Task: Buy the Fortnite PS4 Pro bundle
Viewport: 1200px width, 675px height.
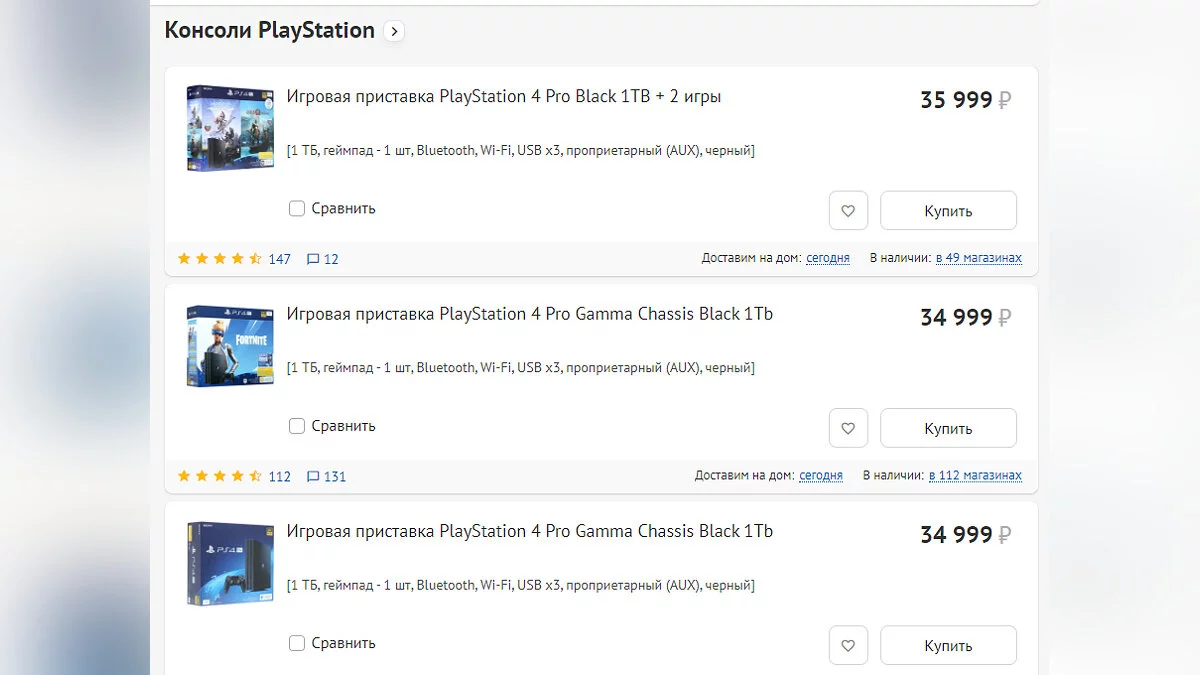Action: pos(948,428)
